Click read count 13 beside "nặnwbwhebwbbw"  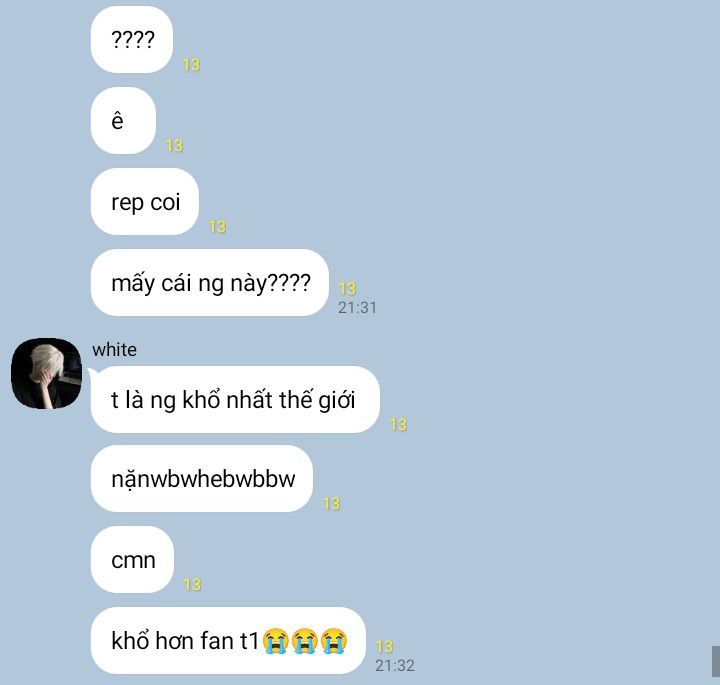click(x=331, y=503)
